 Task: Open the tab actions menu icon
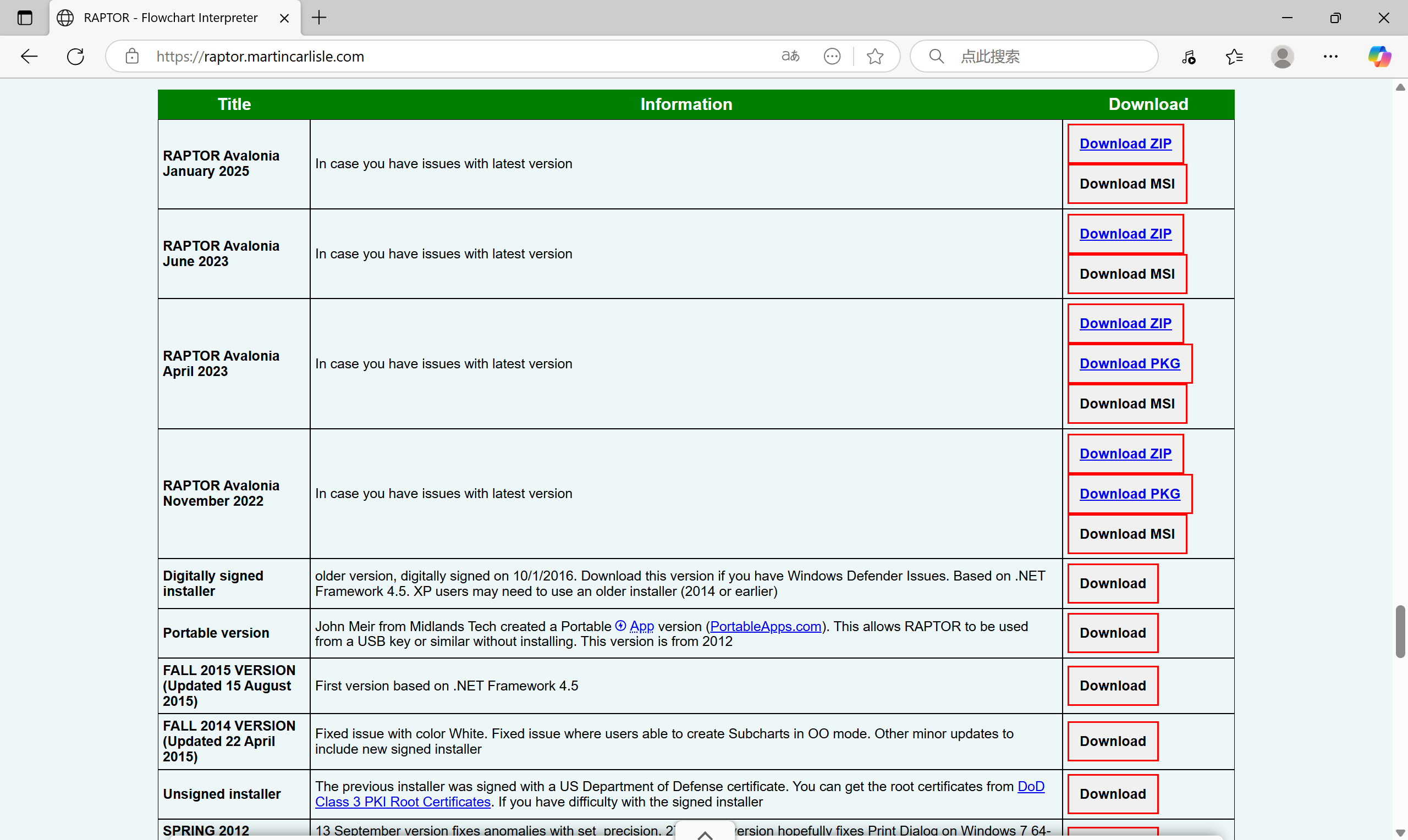[24, 18]
